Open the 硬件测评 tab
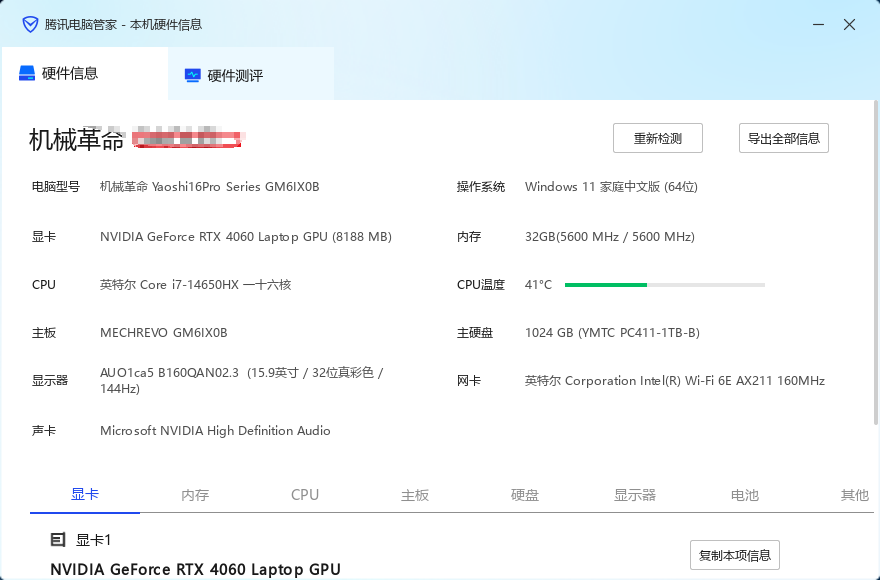The image size is (880, 580). pyautogui.click(x=251, y=75)
